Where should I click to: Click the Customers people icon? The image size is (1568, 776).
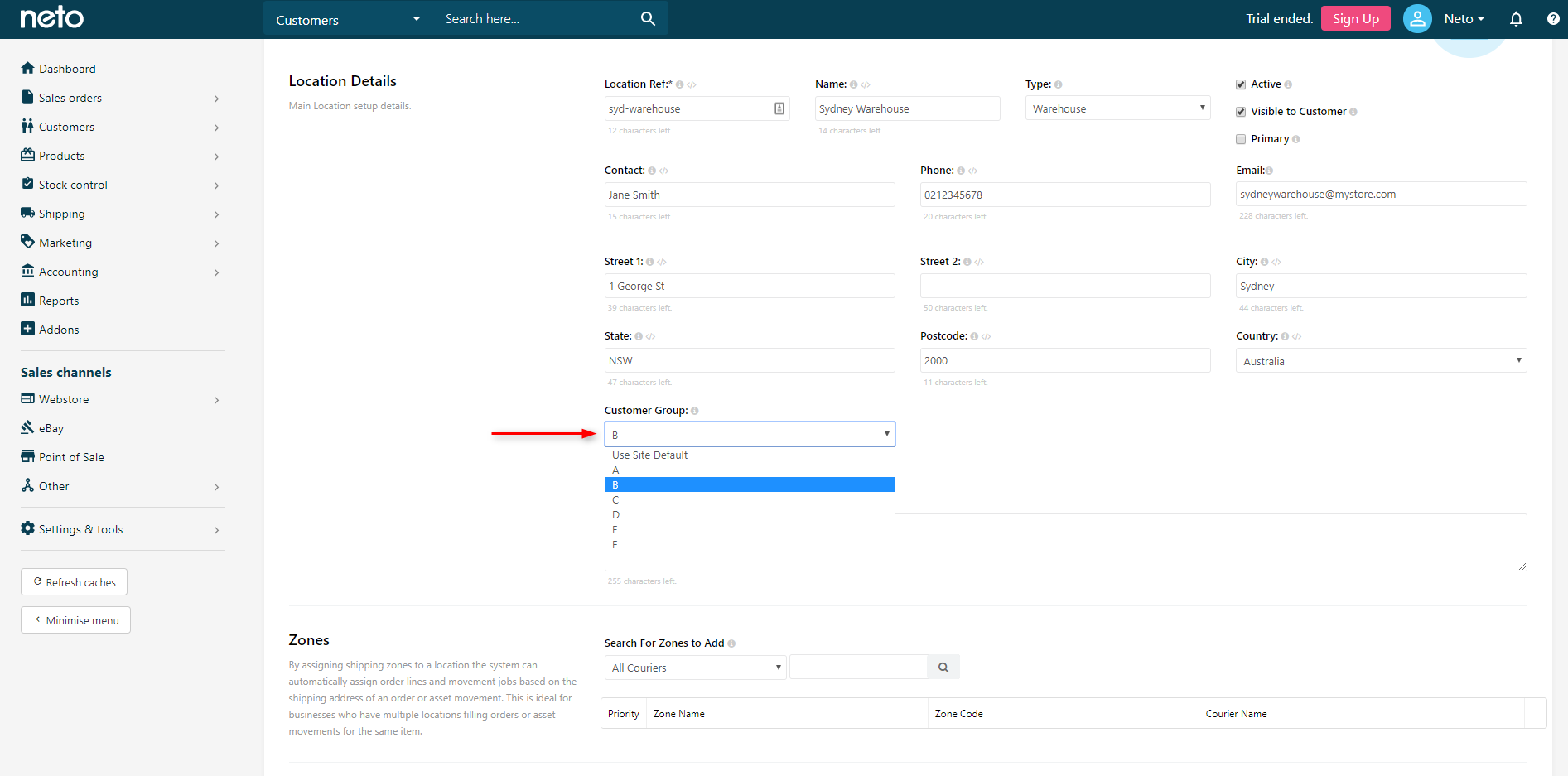(28, 126)
